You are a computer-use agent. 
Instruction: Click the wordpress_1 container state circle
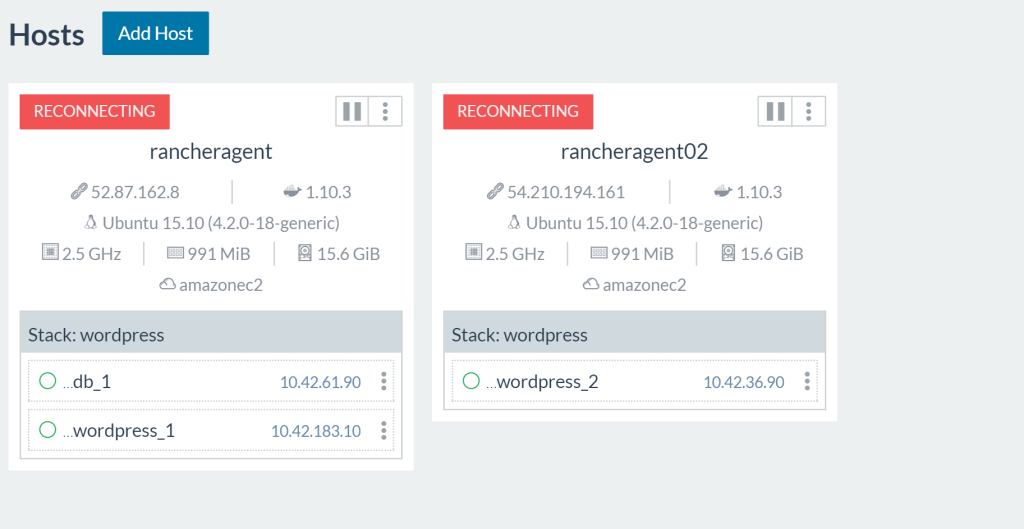[47, 430]
